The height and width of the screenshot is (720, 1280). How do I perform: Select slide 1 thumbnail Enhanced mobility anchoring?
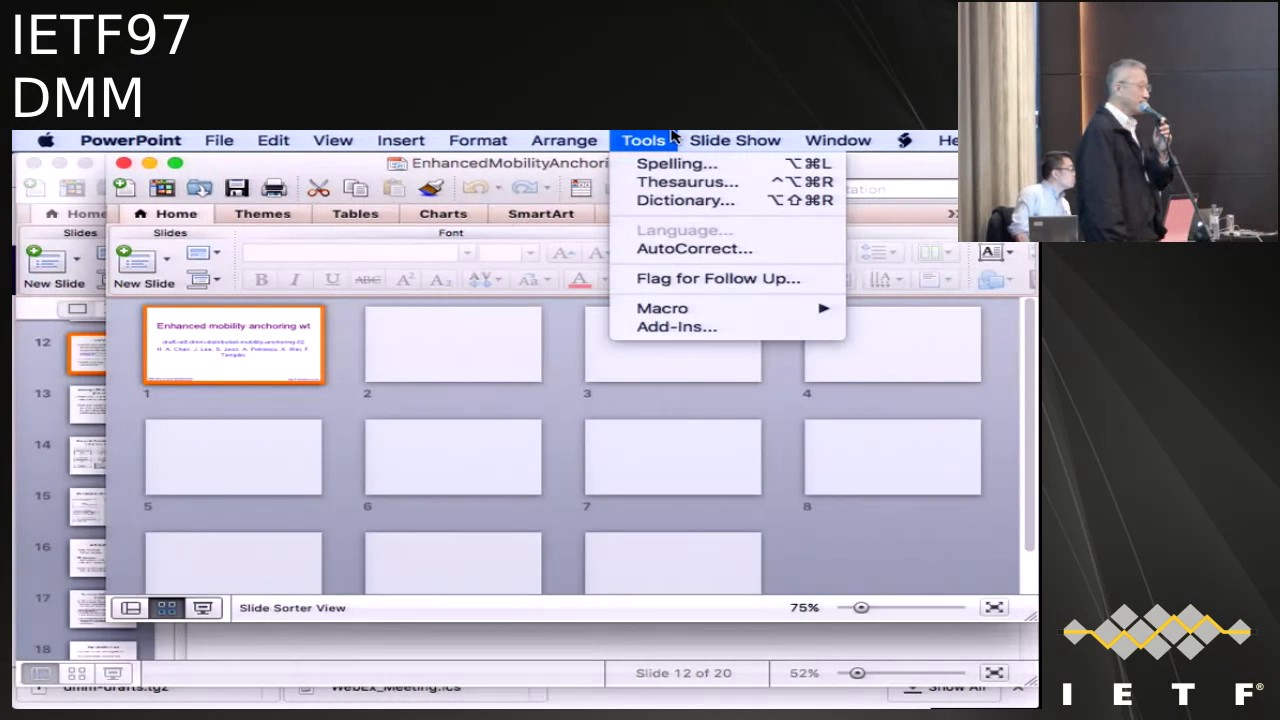tap(234, 345)
